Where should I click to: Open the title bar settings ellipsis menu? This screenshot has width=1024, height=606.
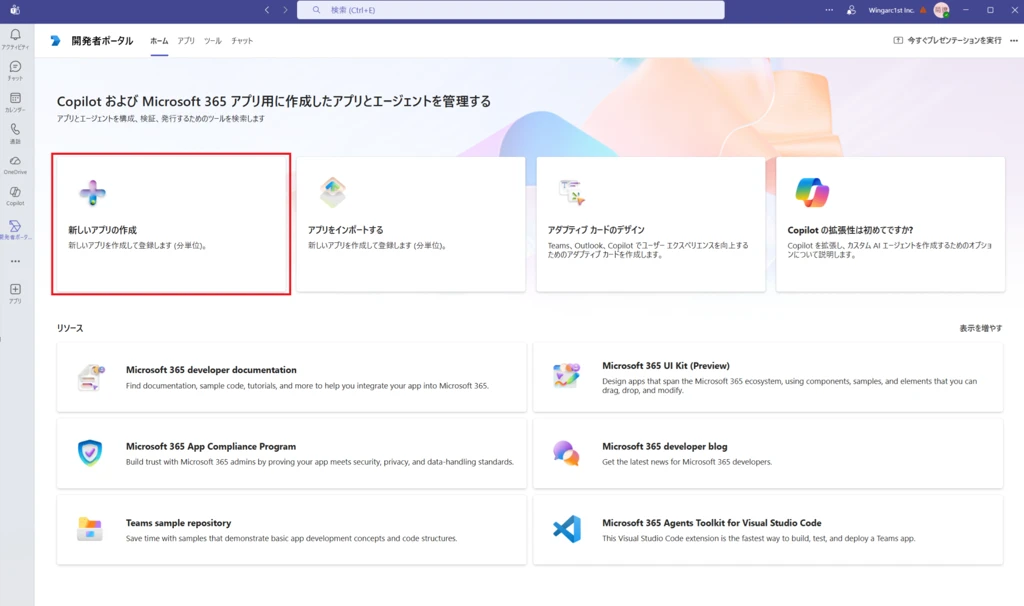(x=829, y=10)
